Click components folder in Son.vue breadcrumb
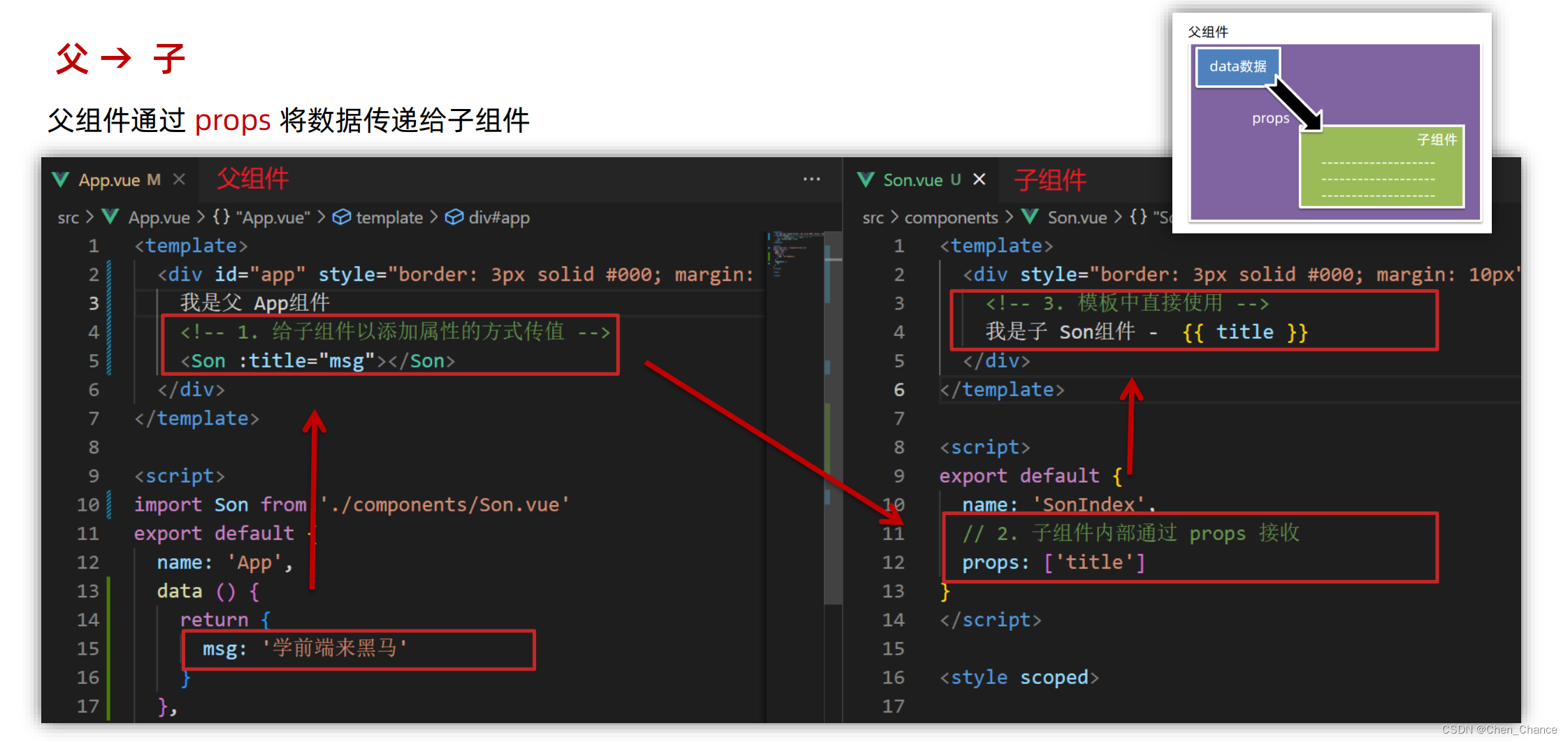1568x742 pixels. pyautogui.click(x=951, y=217)
